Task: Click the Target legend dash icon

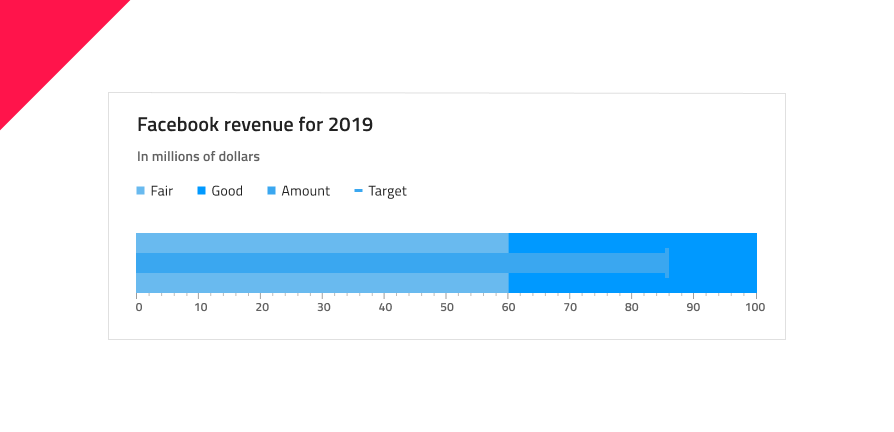Action: [x=359, y=191]
